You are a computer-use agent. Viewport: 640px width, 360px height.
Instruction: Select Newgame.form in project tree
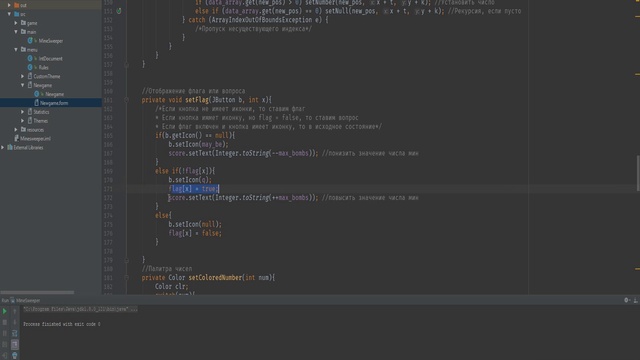[x=51, y=103]
